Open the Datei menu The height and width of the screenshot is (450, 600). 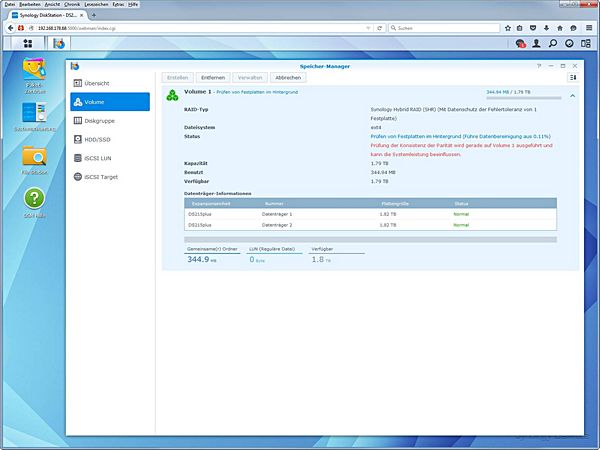coord(10,4)
